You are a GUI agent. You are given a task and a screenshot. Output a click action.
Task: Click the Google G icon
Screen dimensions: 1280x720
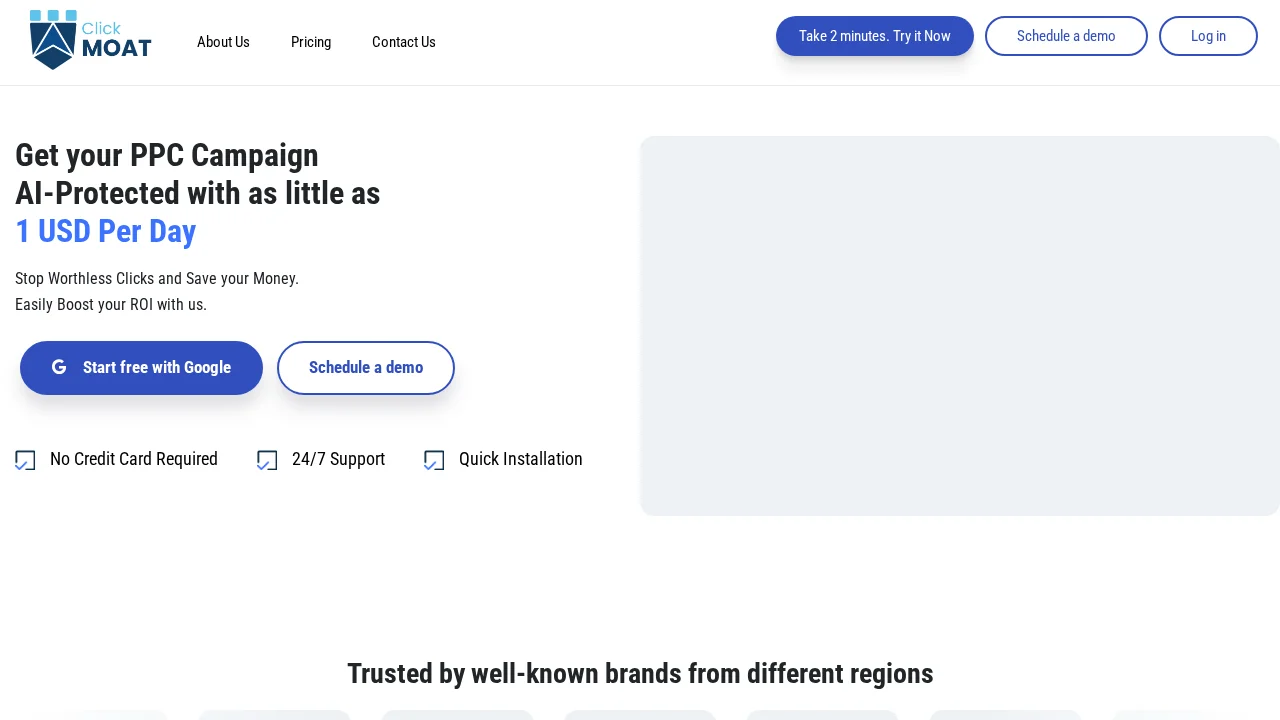pyautogui.click(x=59, y=367)
